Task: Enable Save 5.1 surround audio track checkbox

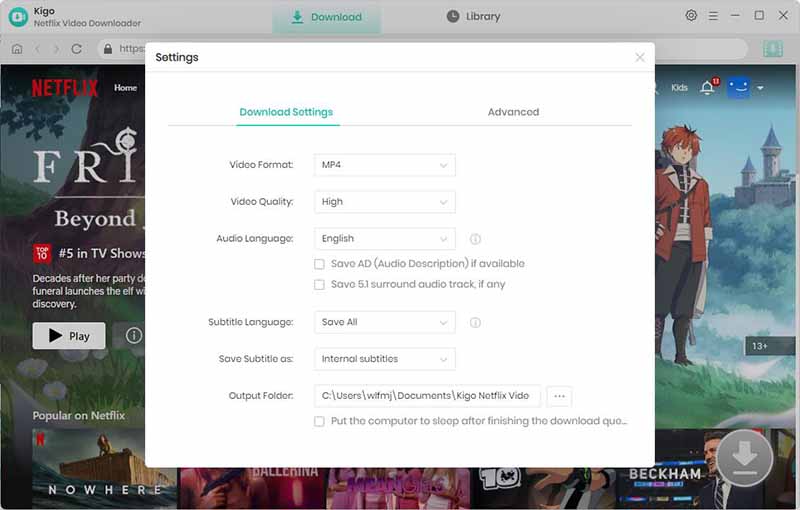Action: (320, 285)
